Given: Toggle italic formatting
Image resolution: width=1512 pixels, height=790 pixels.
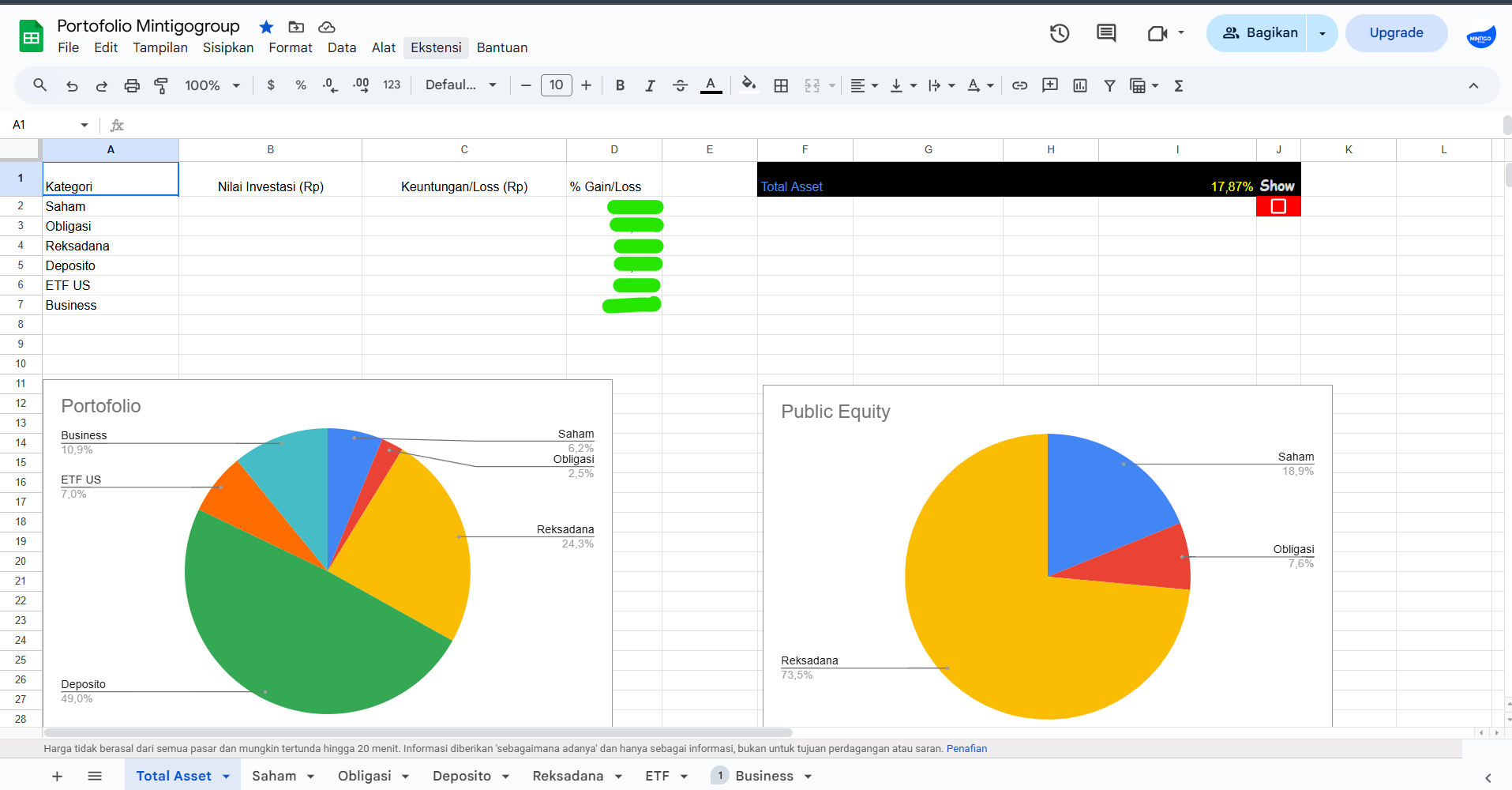Looking at the screenshot, I should pos(650,86).
